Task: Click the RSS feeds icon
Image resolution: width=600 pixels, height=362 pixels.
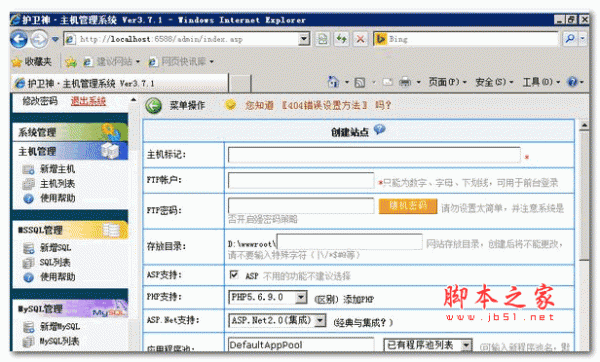Action: 360,82
